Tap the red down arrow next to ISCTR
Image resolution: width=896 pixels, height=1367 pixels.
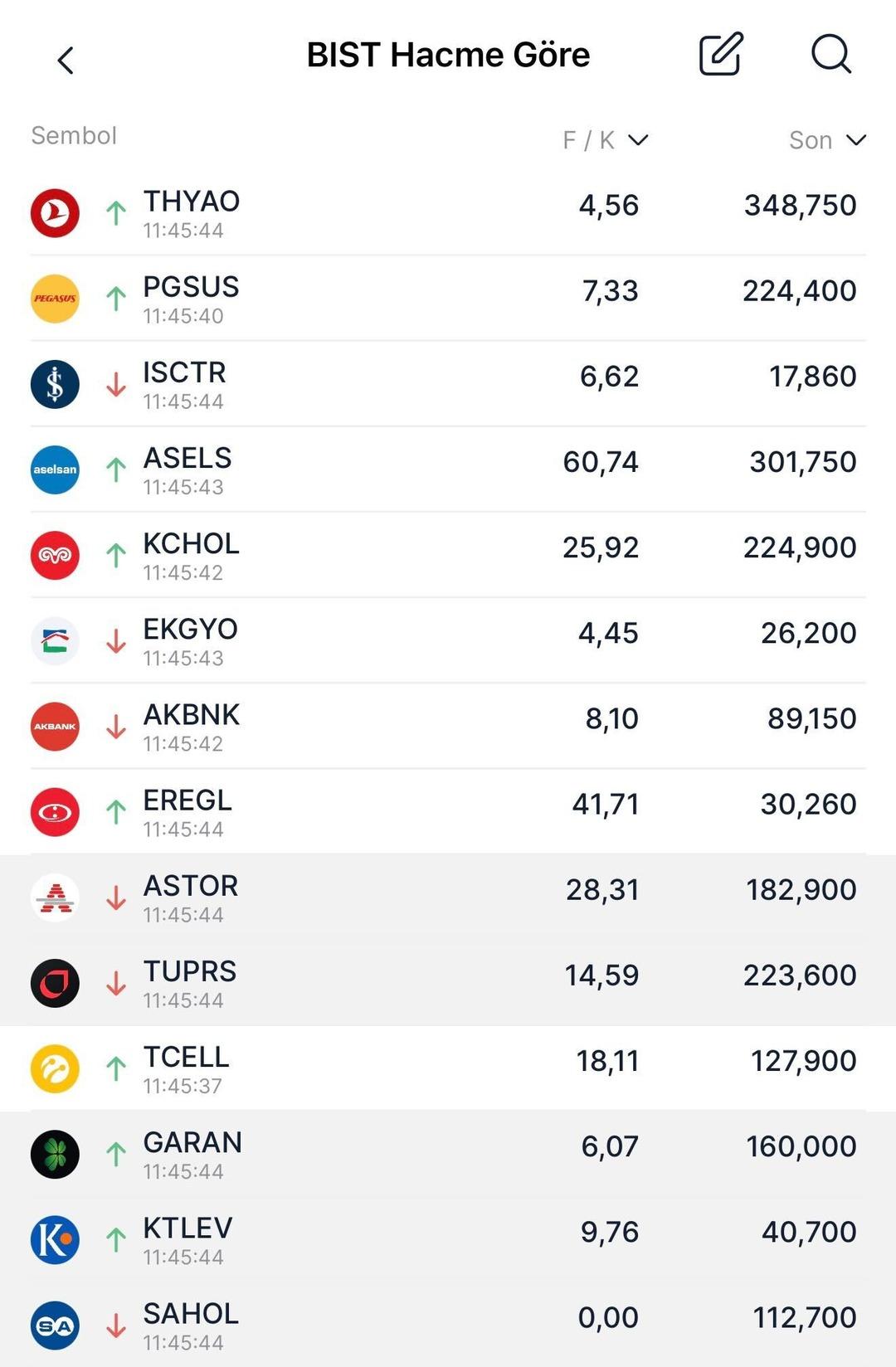coord(114,383)
